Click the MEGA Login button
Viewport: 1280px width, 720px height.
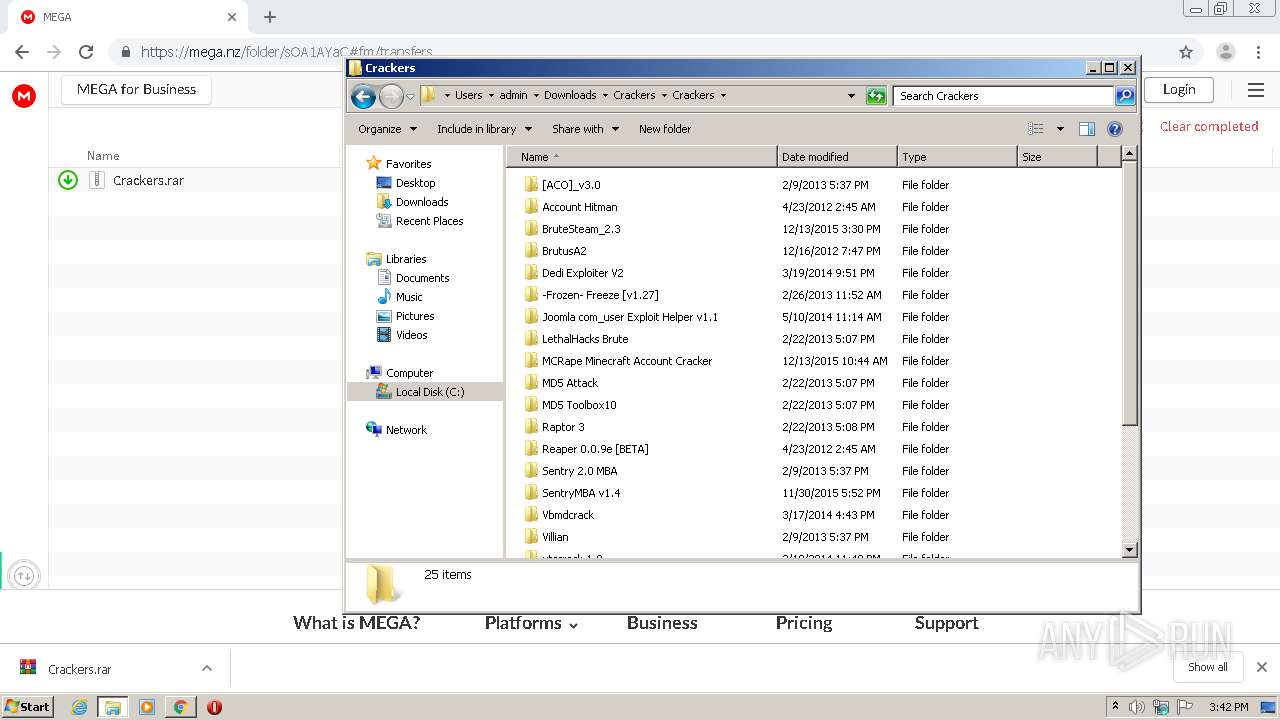pyautogui.click(x=1179, y=89)
